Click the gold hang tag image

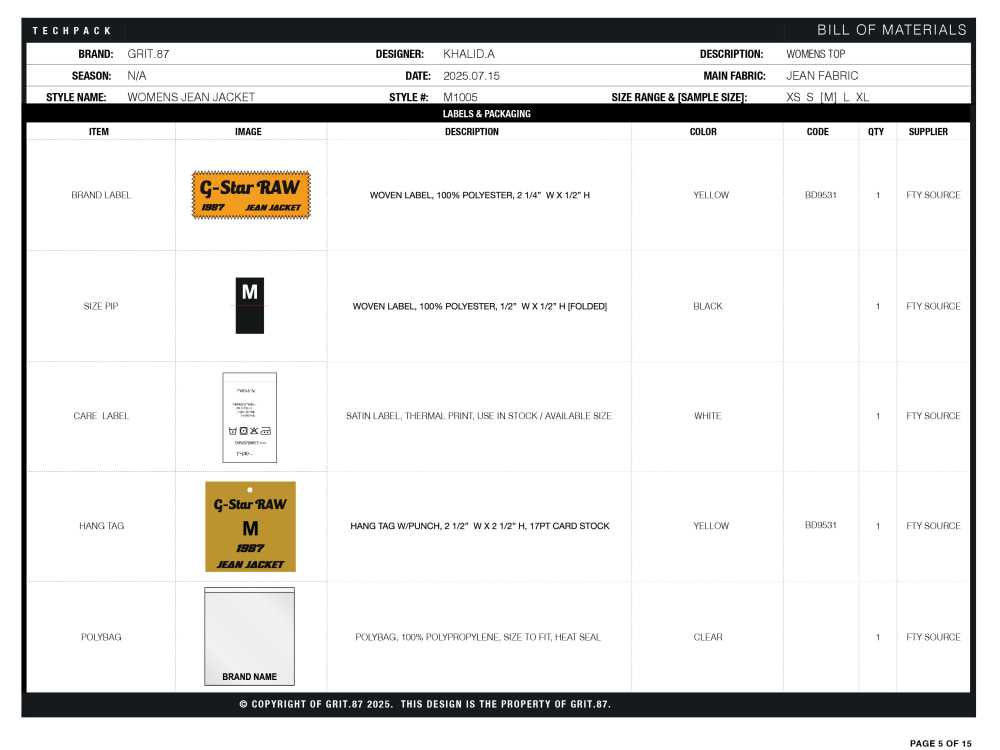click(x=250, y=526)
